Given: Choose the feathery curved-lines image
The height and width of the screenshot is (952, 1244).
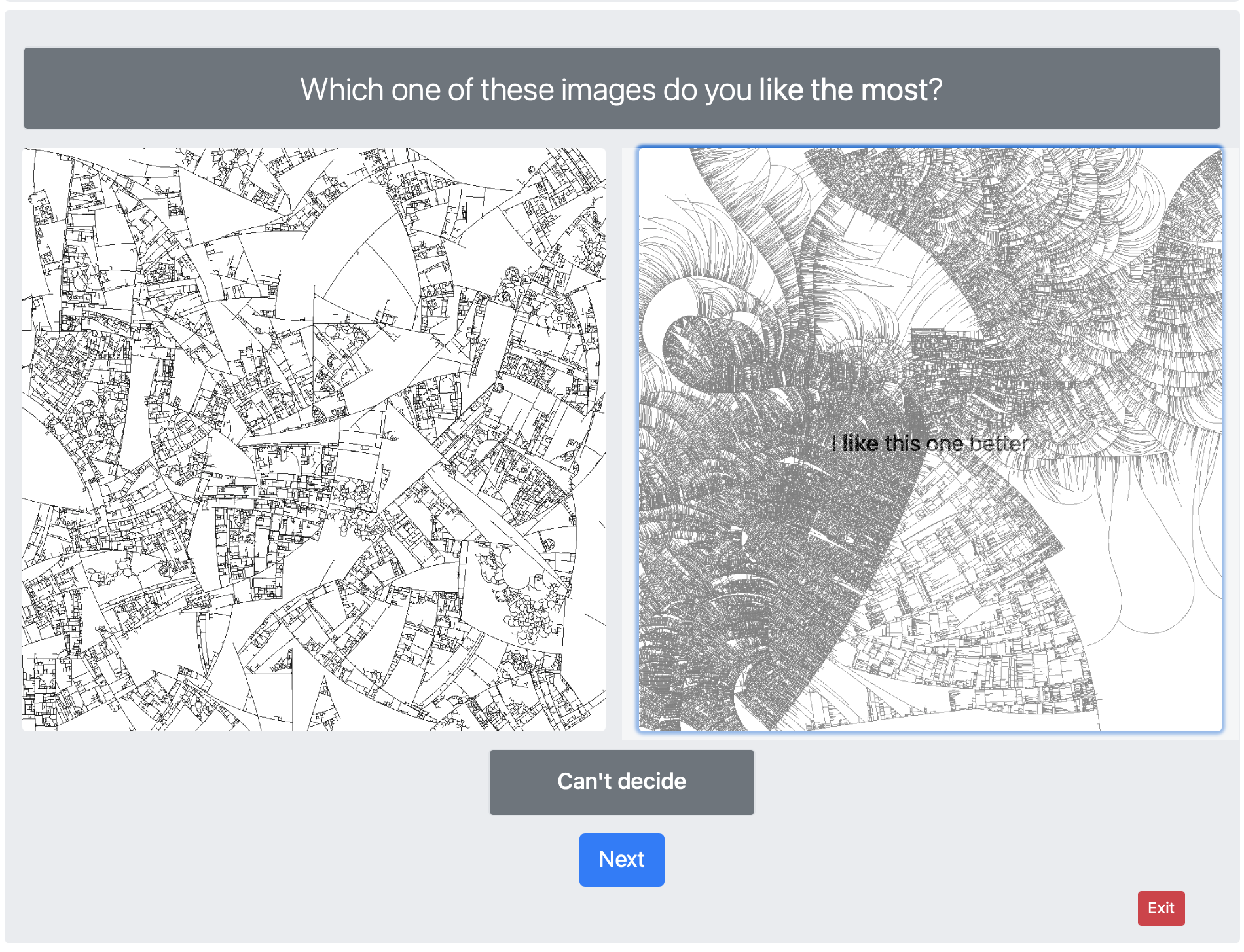Looking at the screenshot, I should (x=930, y=439).
